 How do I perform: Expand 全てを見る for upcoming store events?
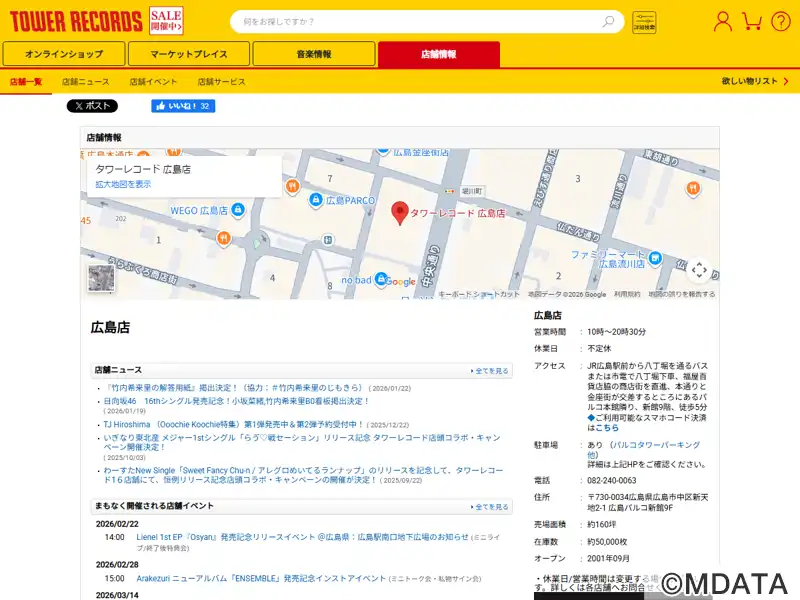tap(490, 507)
